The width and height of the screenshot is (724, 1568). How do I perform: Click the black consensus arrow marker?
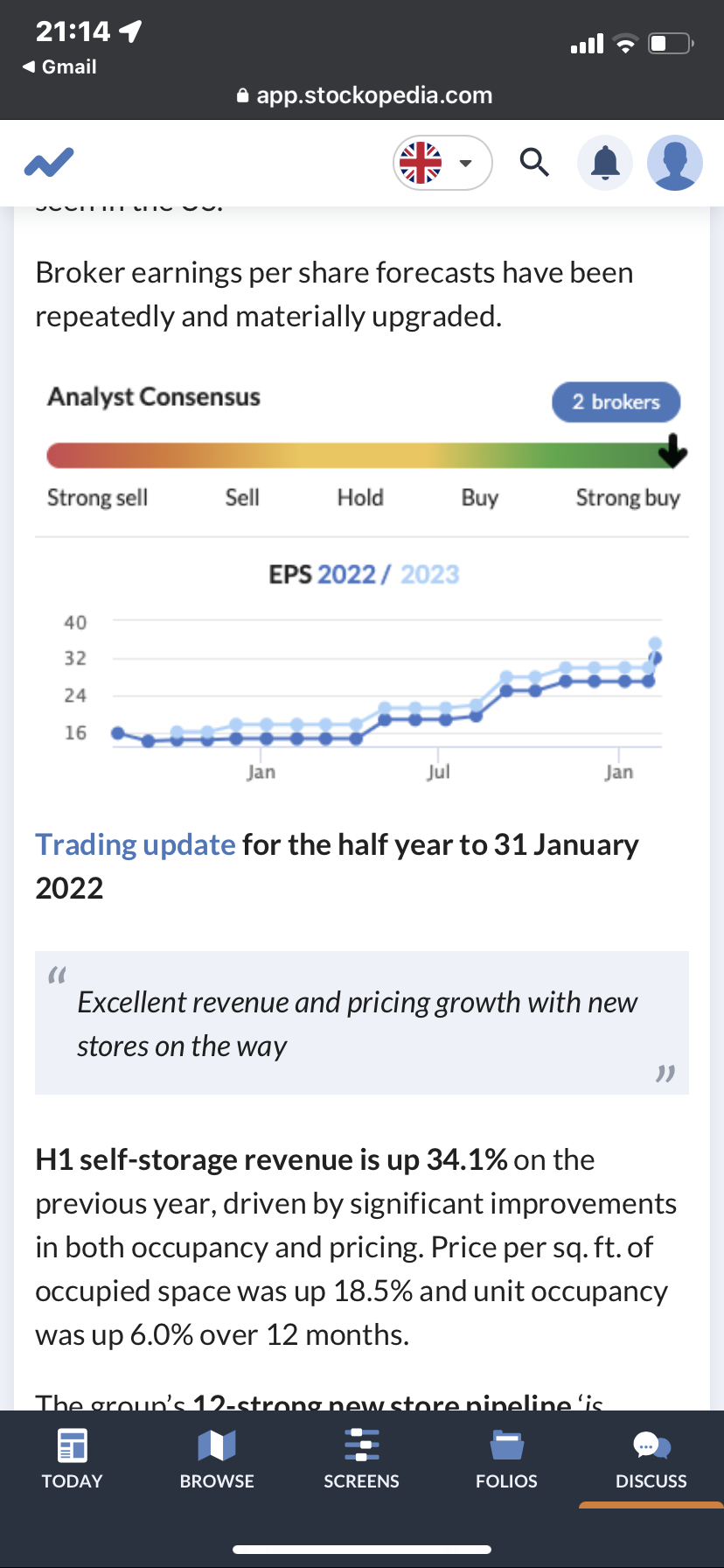point(672,451)
